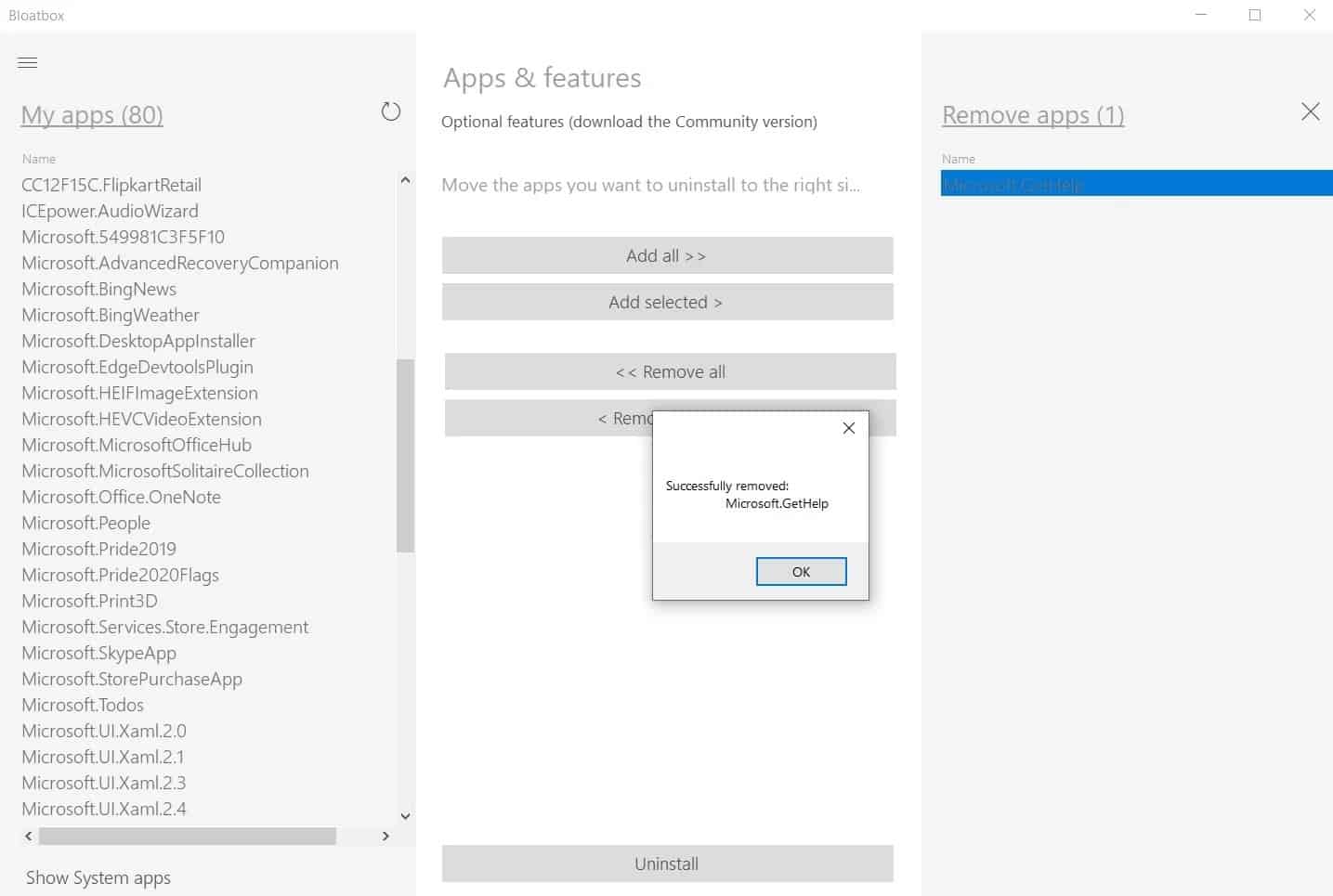Select ICEpower.AudioWizard app
The image size is (1333, 896).
click(110, 211)
